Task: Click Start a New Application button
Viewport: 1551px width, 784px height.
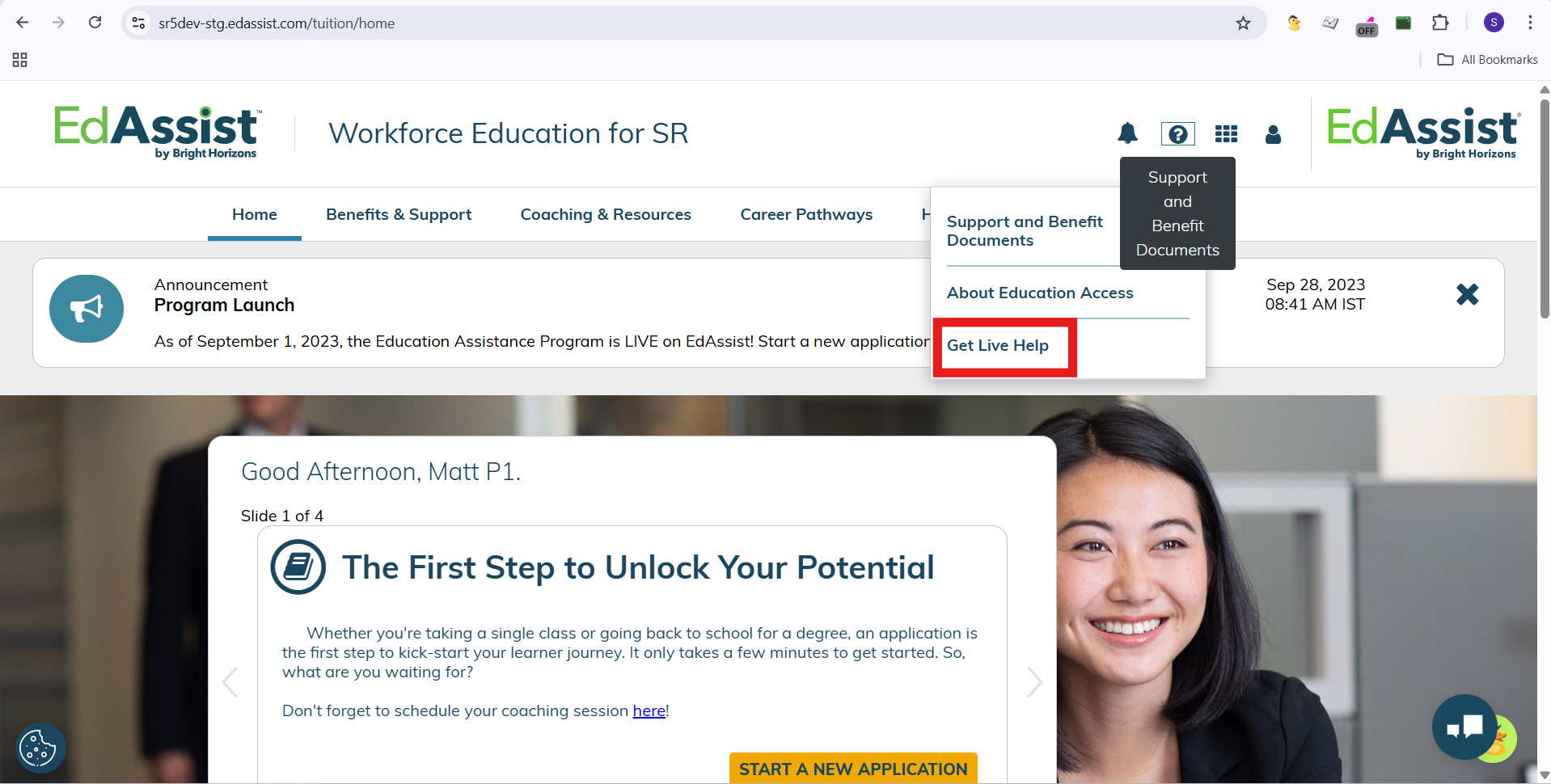Action: click(853, 769)
